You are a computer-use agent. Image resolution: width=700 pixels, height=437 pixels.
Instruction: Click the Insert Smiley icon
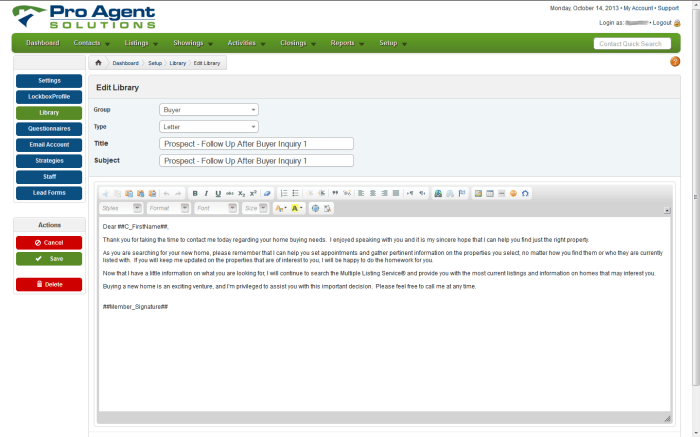[x=513, y=193]
